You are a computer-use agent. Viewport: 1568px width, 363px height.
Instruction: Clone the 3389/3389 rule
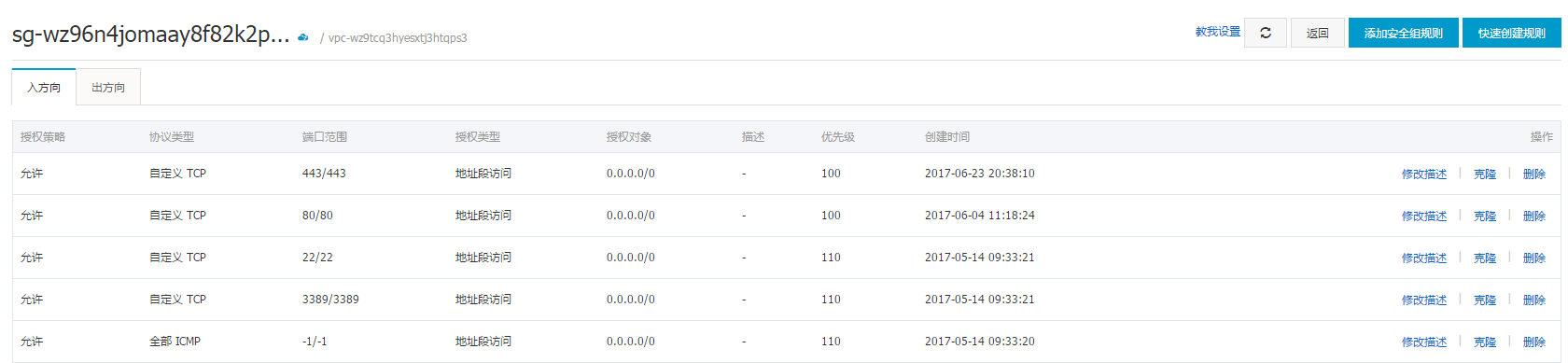[1485, 300]
